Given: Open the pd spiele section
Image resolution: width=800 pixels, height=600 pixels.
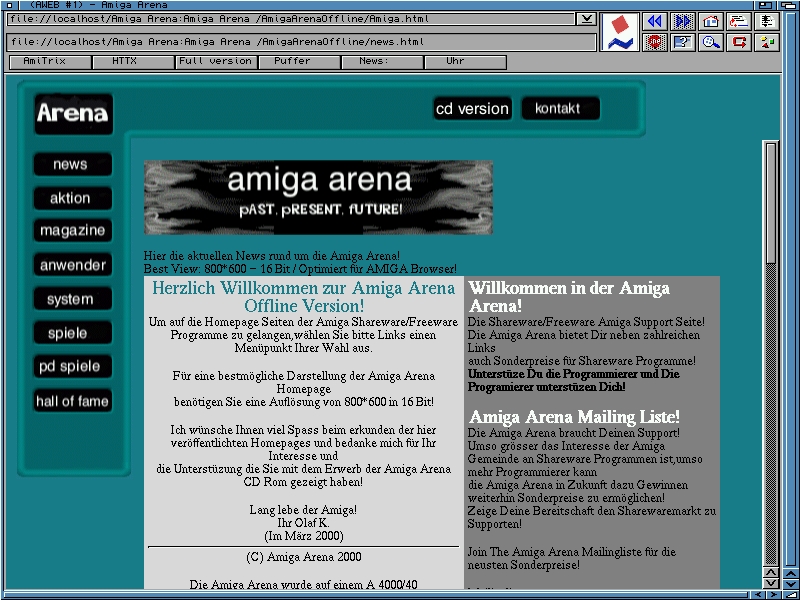Looking at the screenshot, I should pos(72,366).
